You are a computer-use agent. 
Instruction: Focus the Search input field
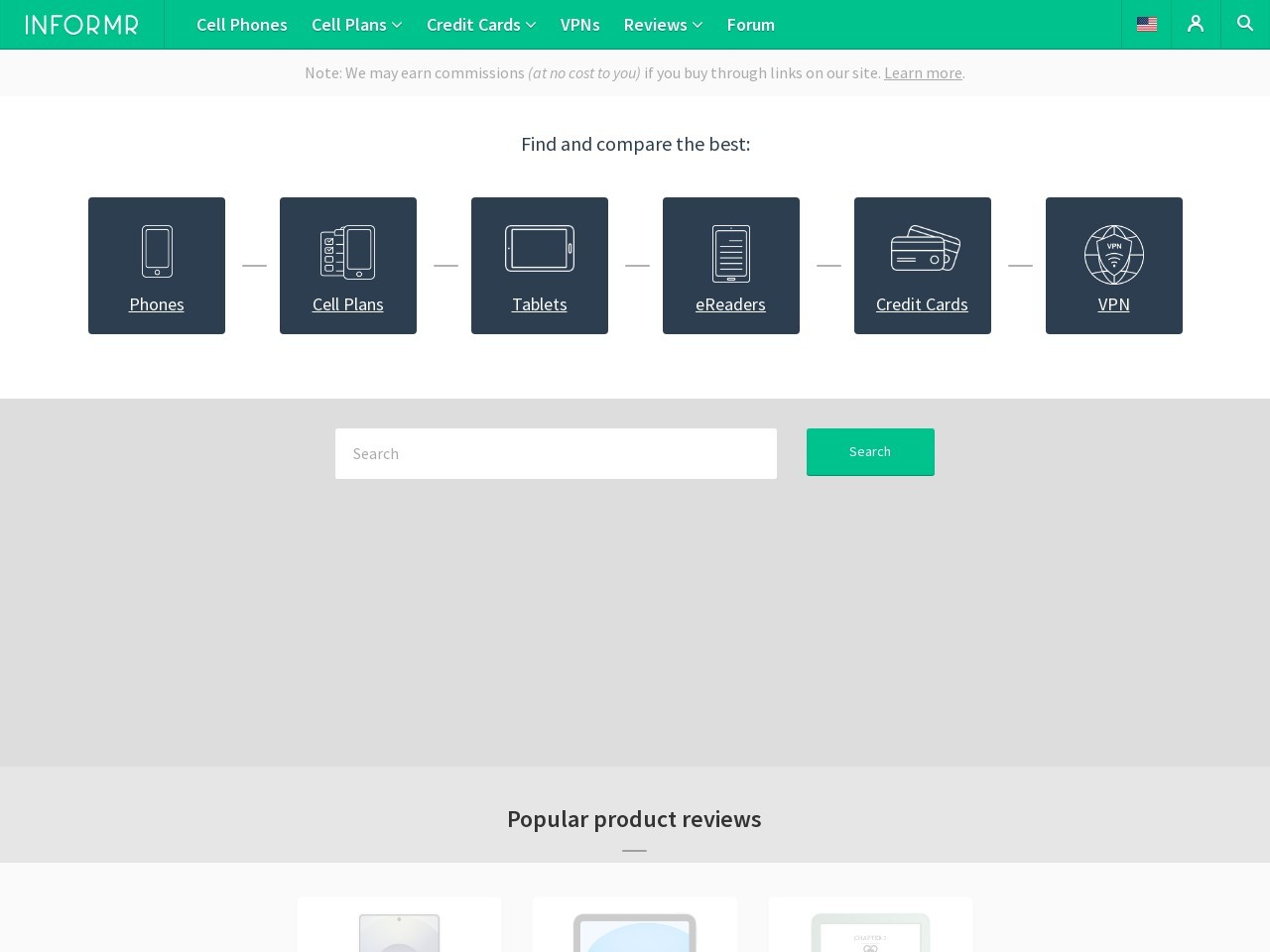[x=556, y=453]
